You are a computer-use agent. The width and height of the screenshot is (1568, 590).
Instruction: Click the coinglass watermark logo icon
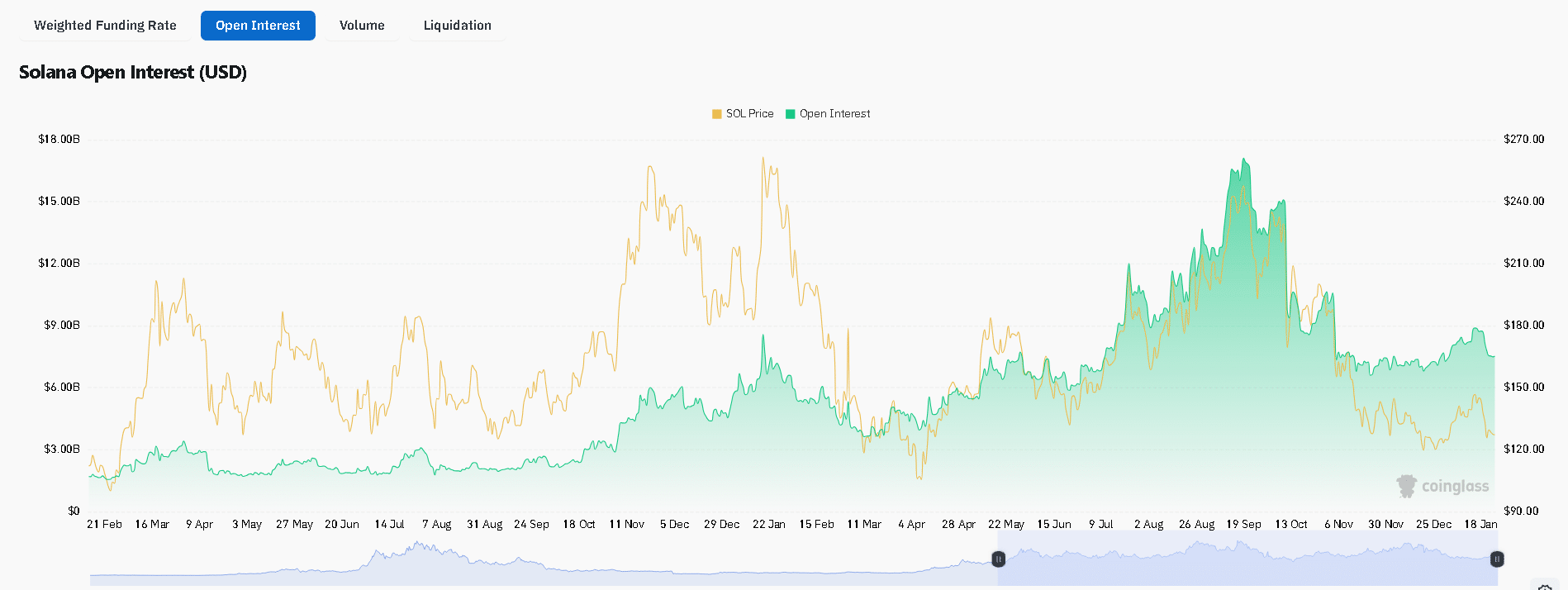coord(1406,486)
